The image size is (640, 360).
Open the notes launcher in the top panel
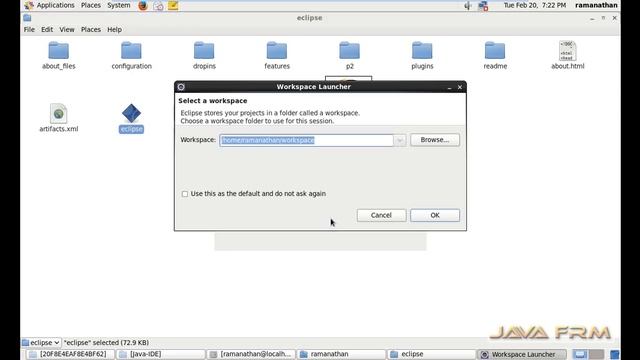tap(173, 5)
